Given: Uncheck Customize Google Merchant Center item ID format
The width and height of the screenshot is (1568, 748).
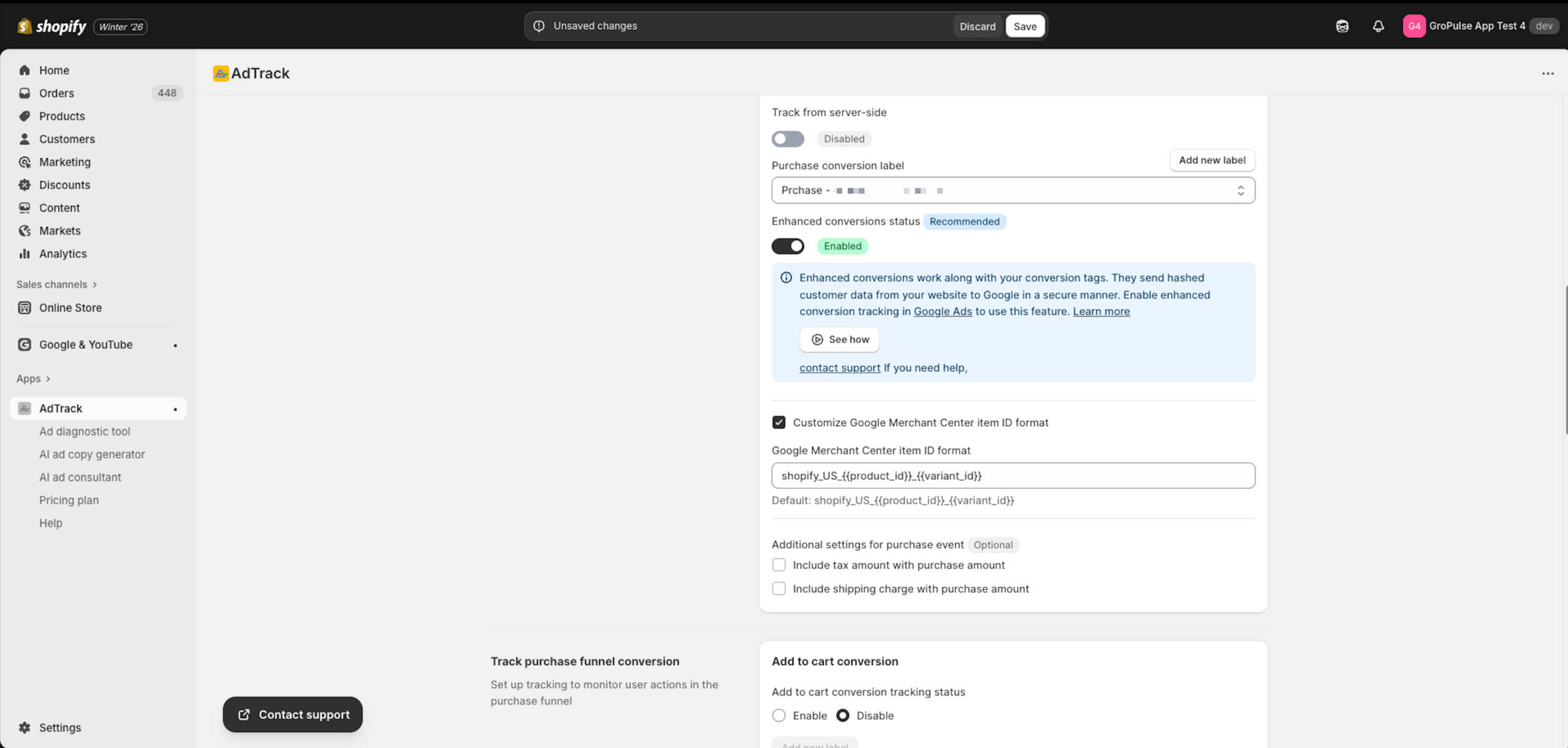Looking at the screenshot, I should 778,422.
